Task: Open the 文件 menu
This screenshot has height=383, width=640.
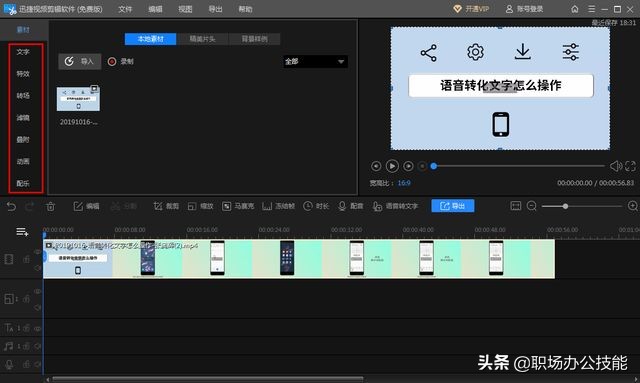Action: coord(125,9)
